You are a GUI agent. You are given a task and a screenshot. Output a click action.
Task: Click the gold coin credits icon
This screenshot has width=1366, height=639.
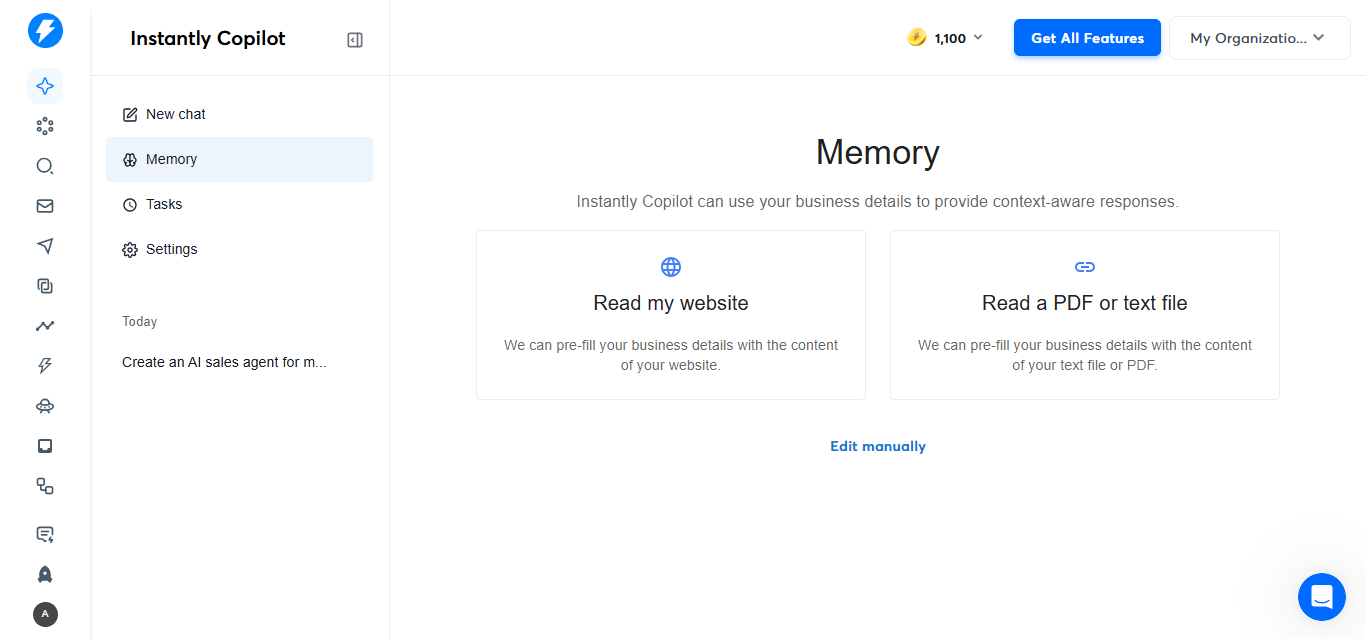[917, 38]
